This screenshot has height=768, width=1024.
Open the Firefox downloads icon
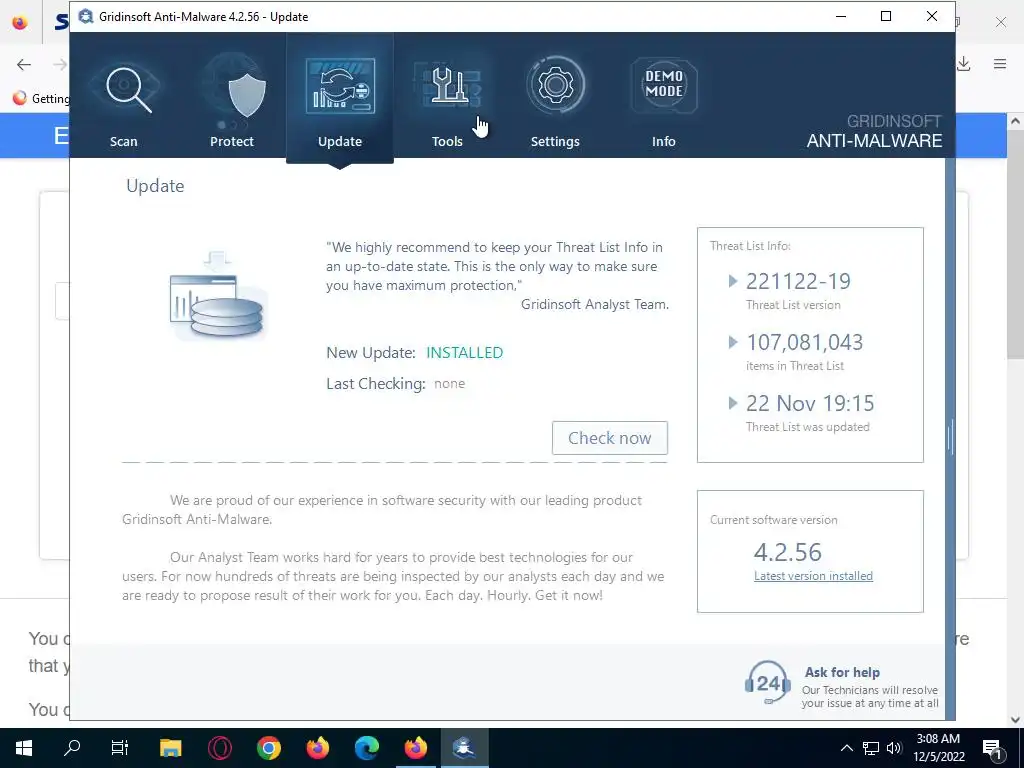click(963, 64)
